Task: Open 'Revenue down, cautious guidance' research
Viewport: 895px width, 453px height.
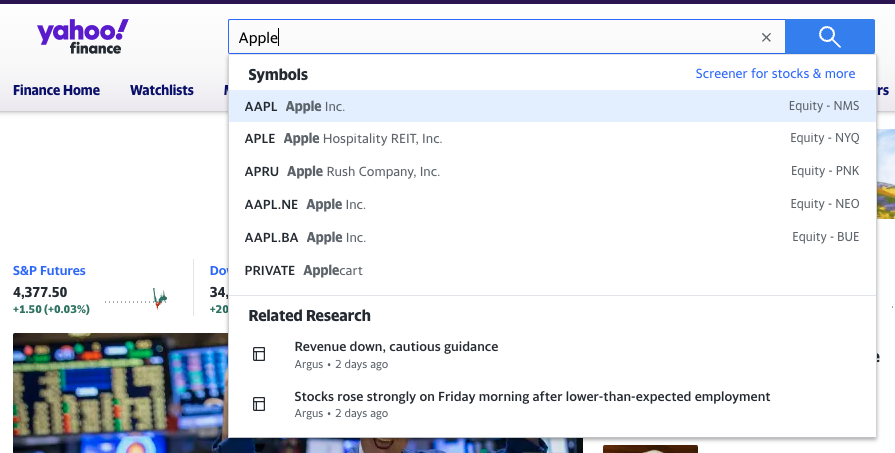Action: click(396, 347)
